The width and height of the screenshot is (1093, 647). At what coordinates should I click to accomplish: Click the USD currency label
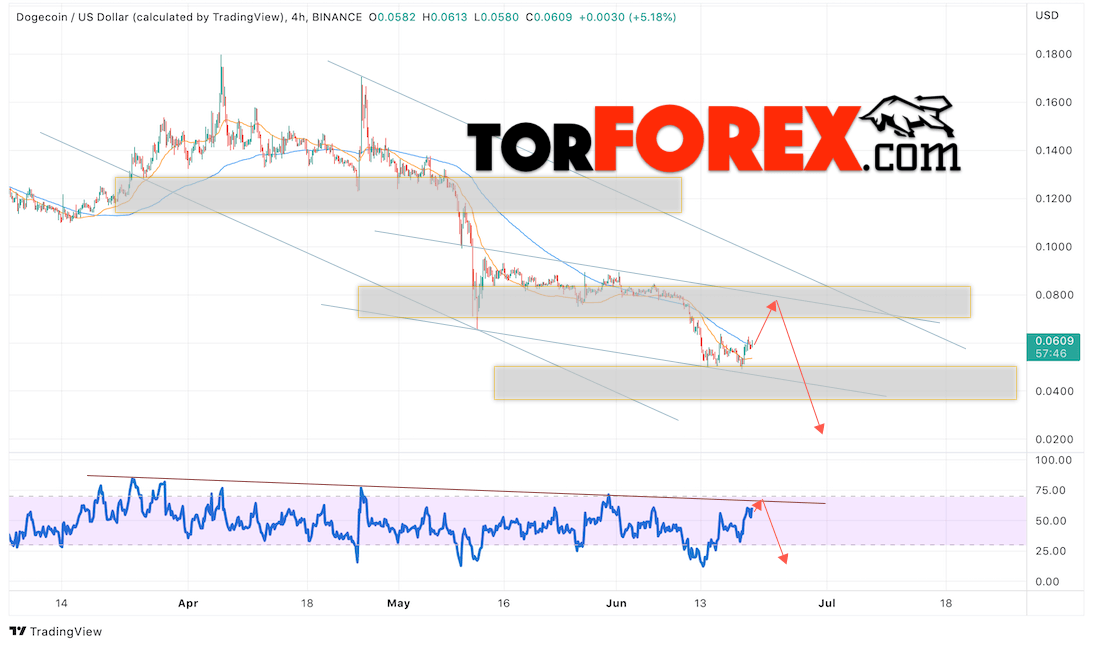pos(1047,15)
